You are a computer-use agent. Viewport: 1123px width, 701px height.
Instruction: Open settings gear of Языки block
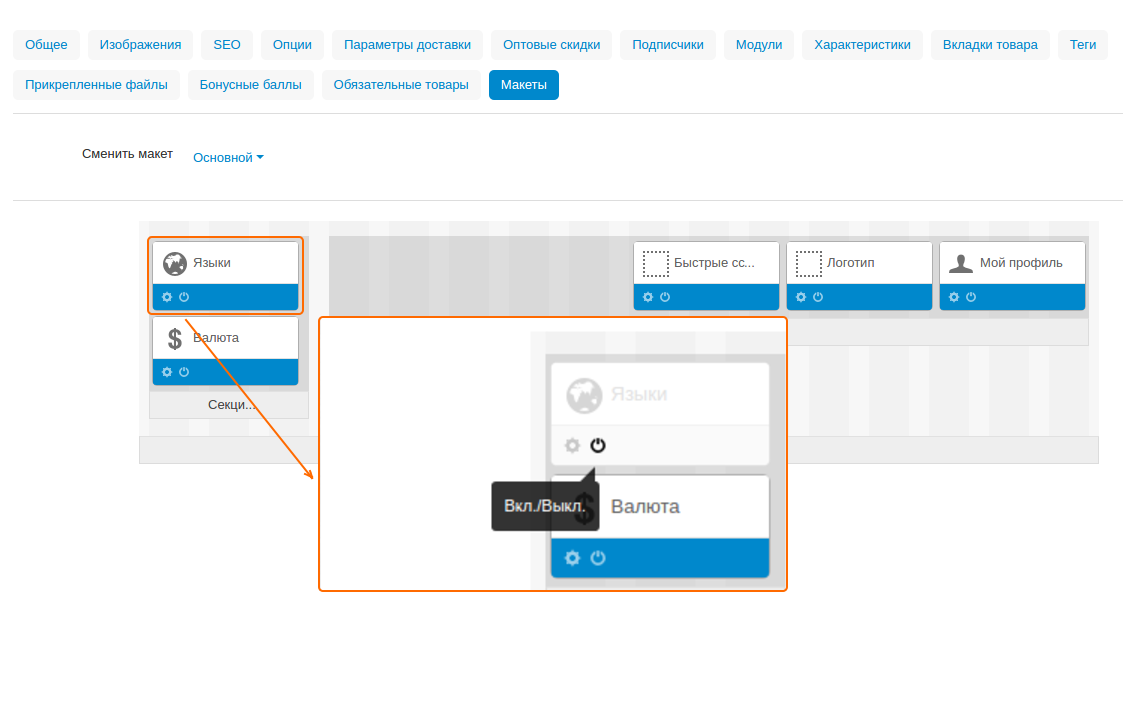pos(167,297)
